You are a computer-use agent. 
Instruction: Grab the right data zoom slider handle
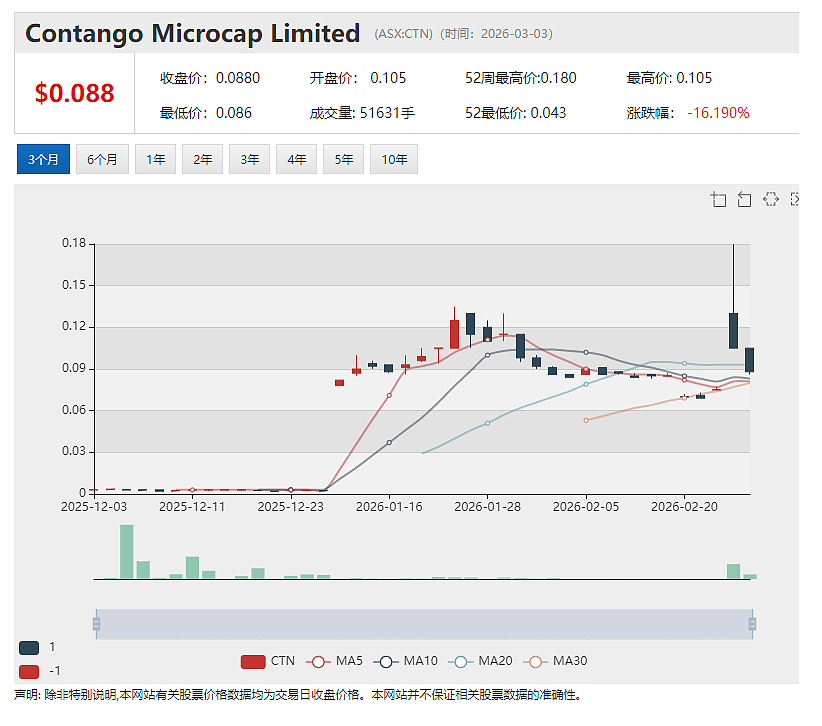pyautogui.click(x=752, y=624)
